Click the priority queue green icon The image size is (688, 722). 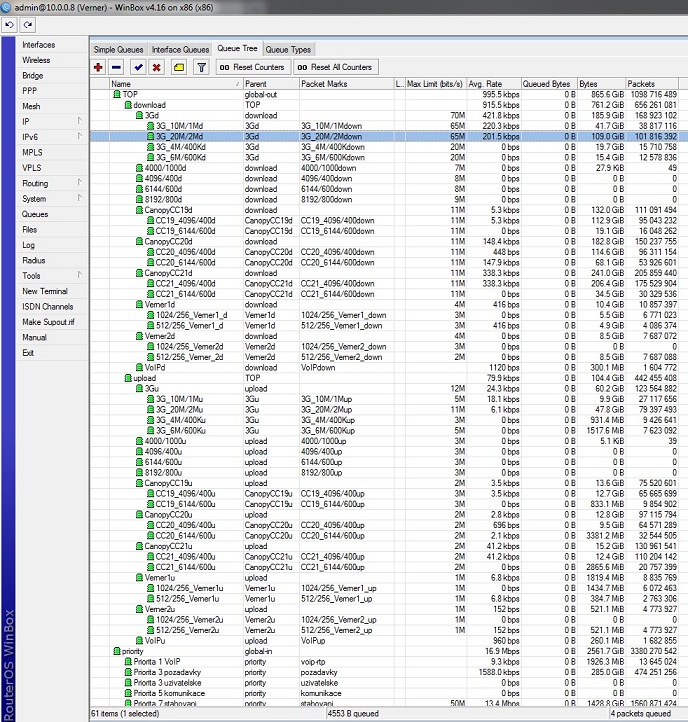(117, 651)
